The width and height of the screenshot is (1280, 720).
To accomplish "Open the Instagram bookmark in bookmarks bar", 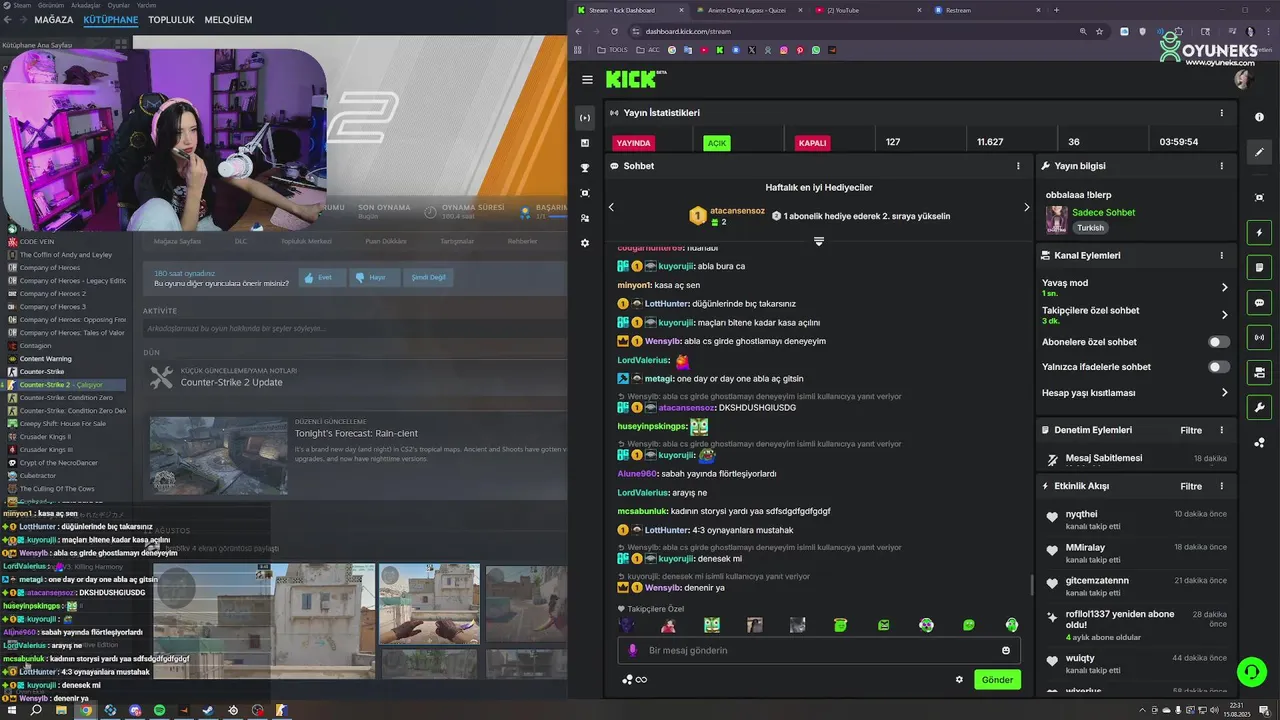I will (783, 50).
